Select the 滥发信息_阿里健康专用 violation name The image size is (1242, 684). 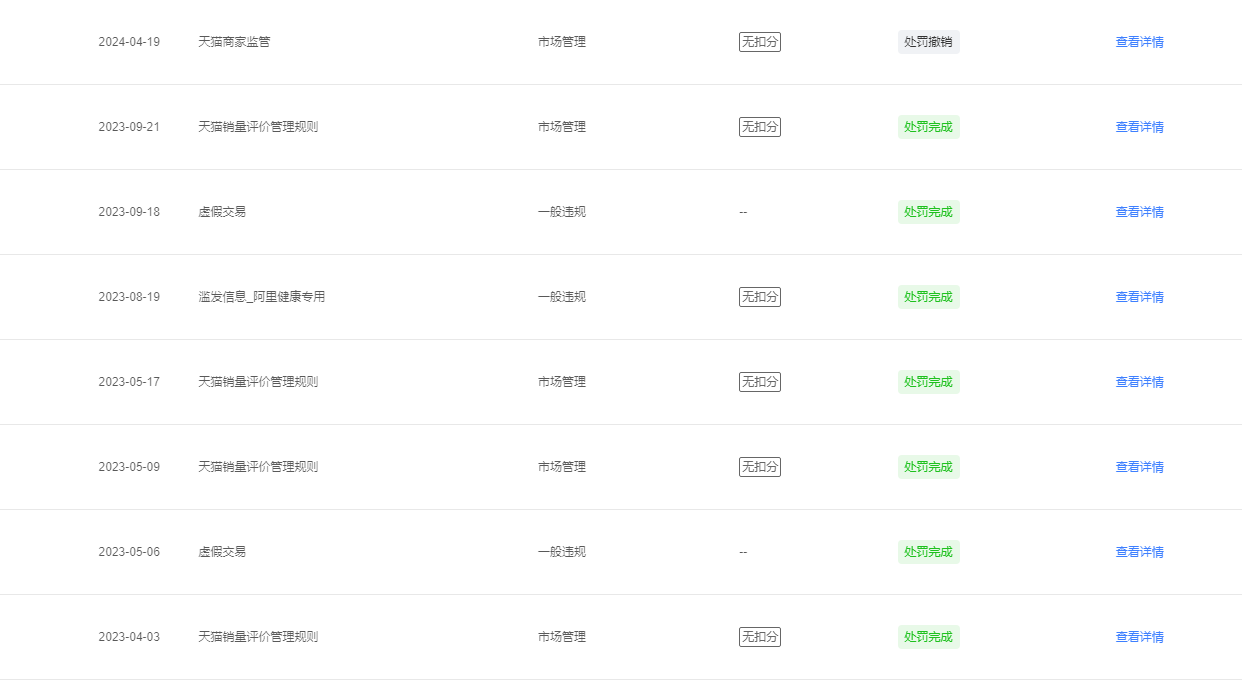(261, 297)
